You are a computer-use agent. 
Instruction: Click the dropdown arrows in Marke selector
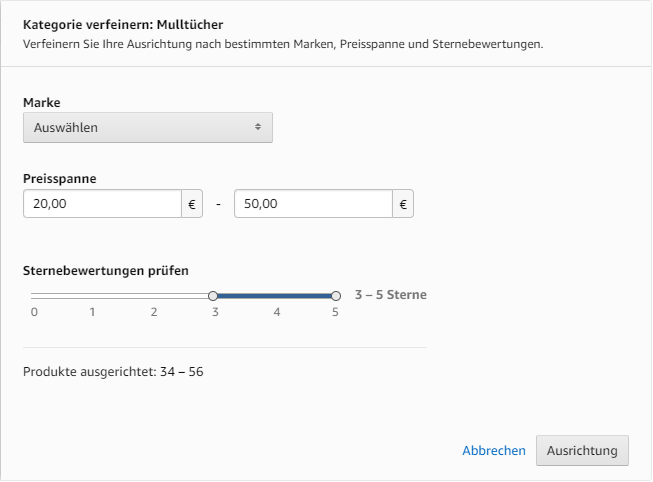coord(258,127)
